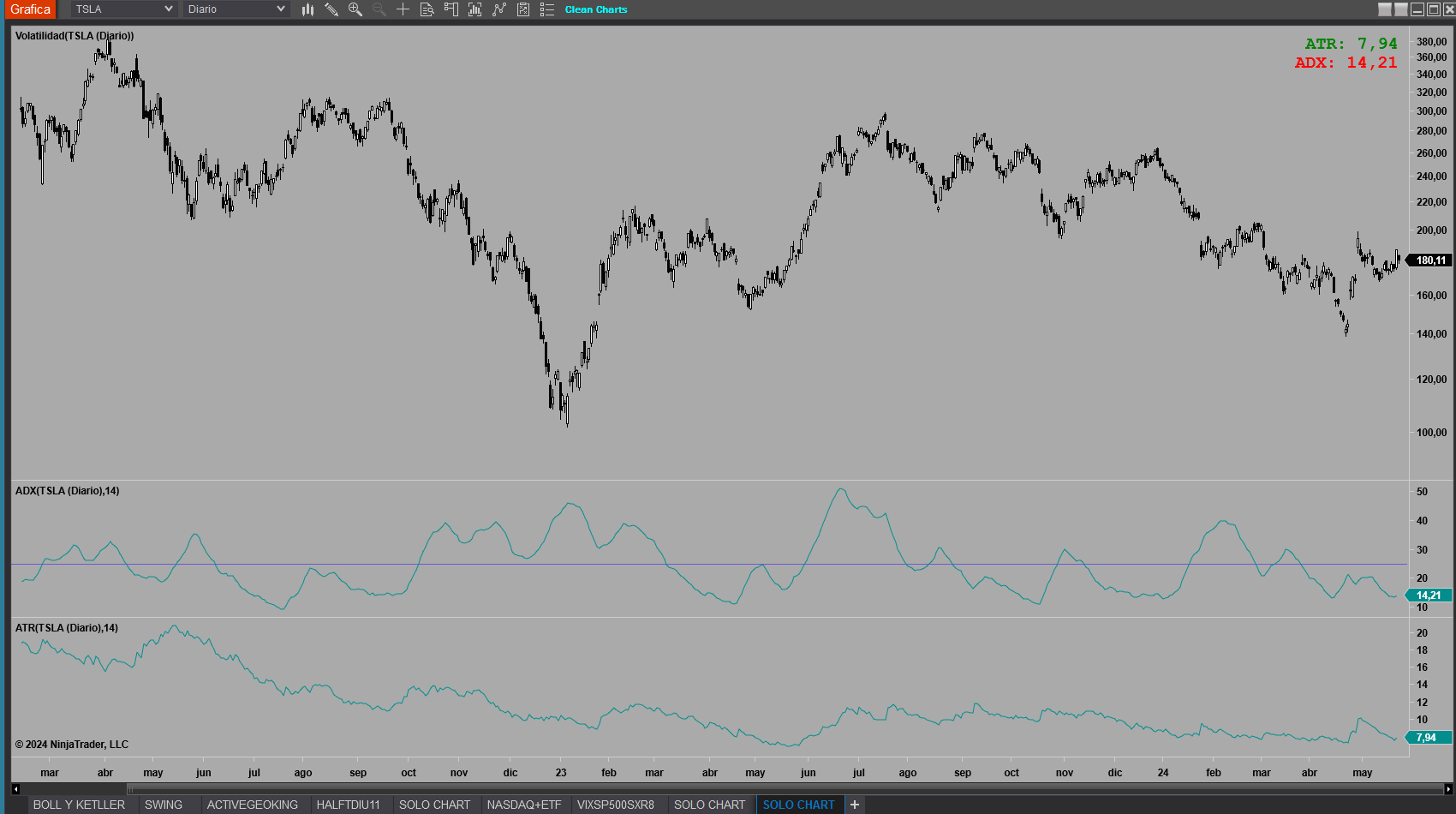Open the strategy performance report icon
Screen dimensions: 1456x814
523,9
